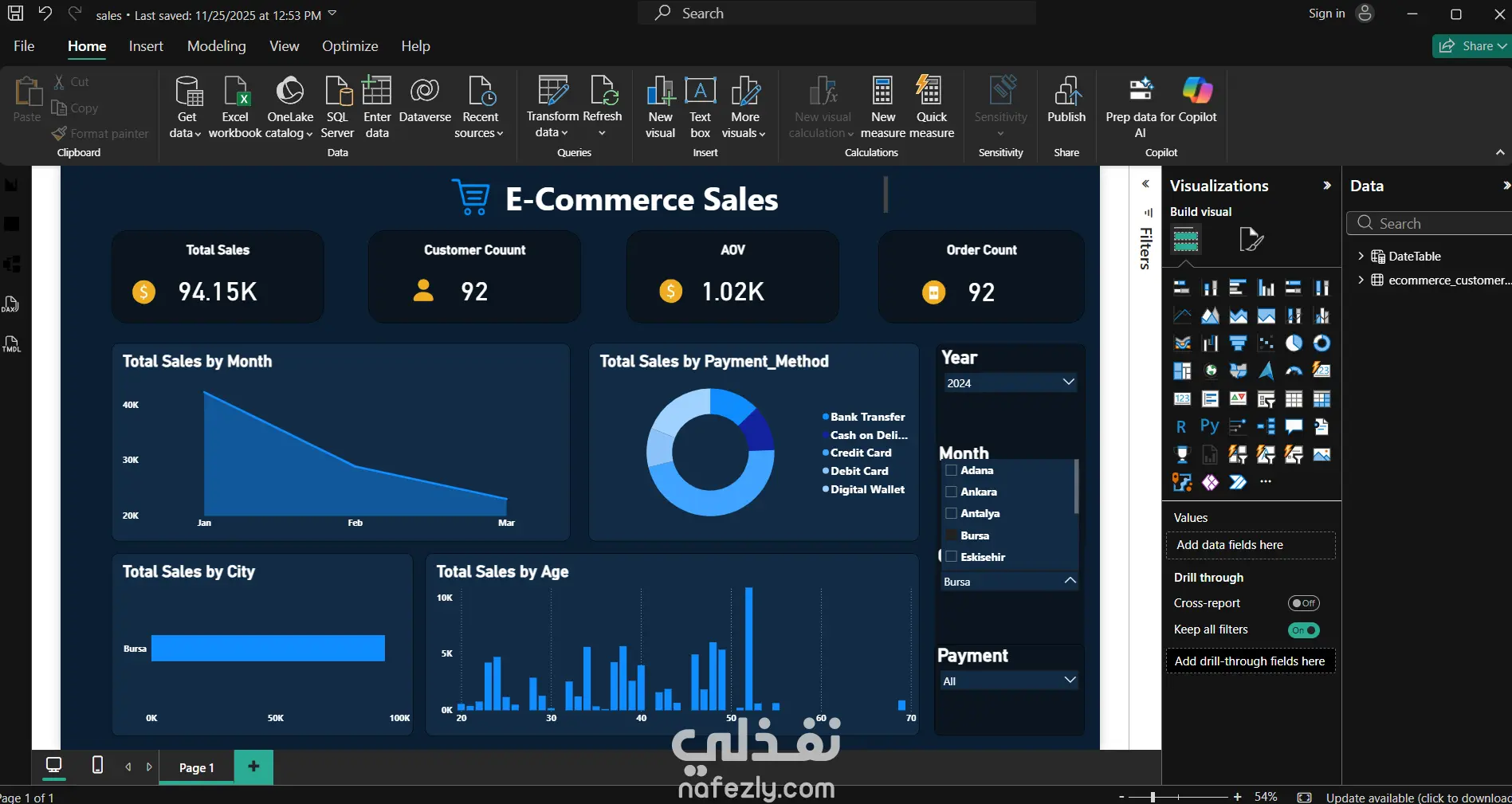Choose the globe map visual

1210,371
